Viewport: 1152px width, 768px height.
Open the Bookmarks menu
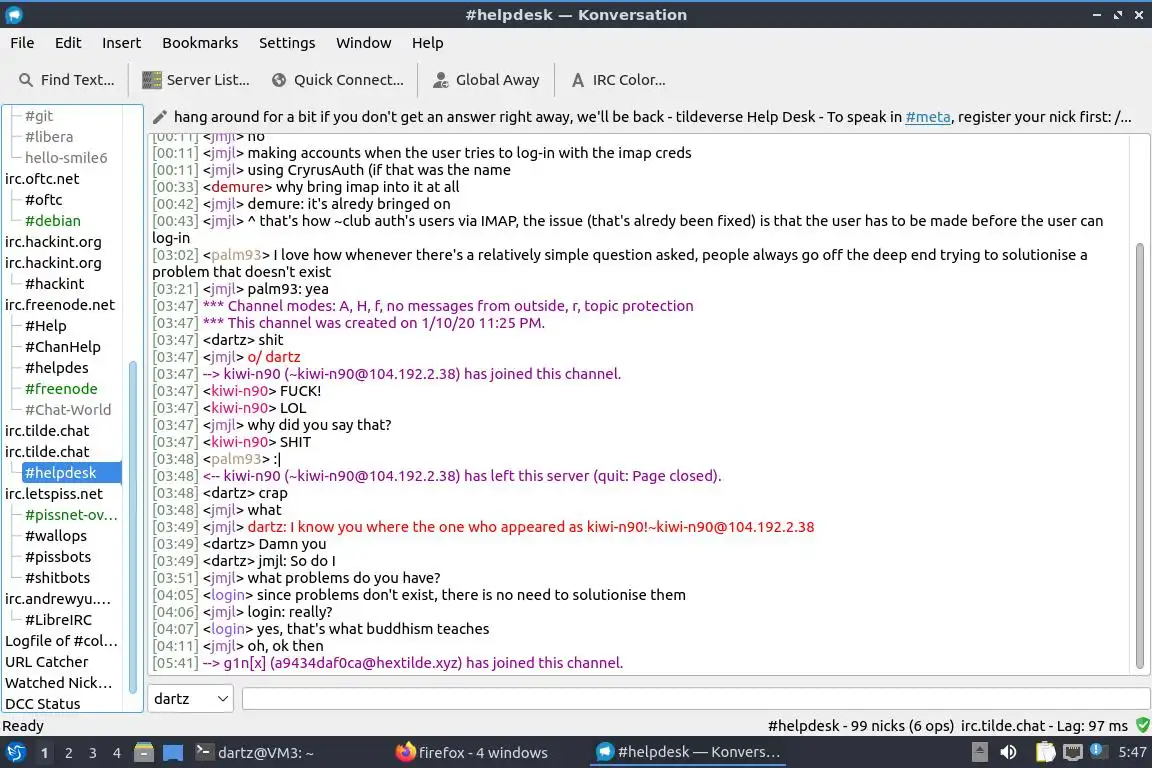[200, 43]
